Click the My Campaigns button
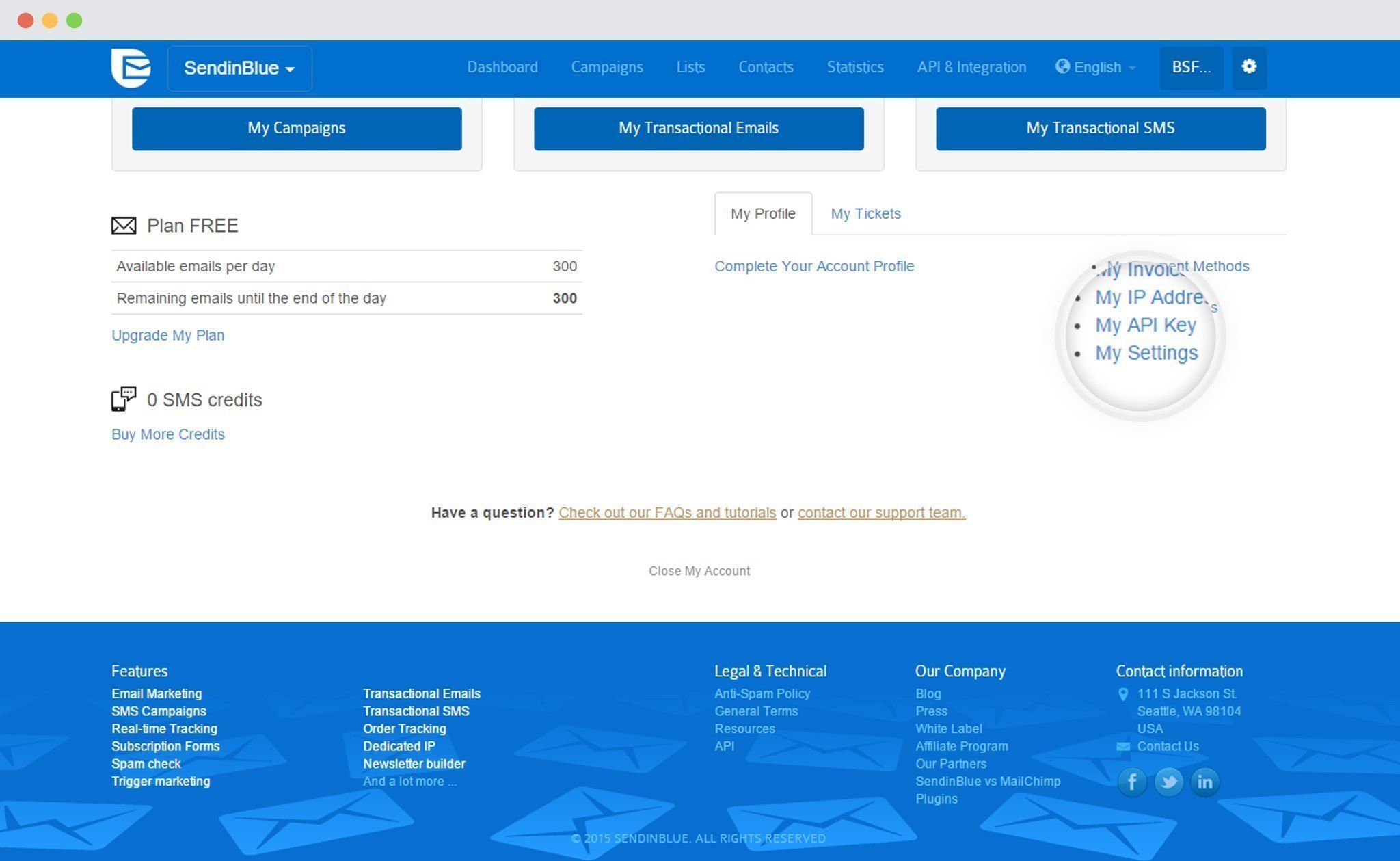1400x861 pixels. pyautogui.click(x=297, y=129)
